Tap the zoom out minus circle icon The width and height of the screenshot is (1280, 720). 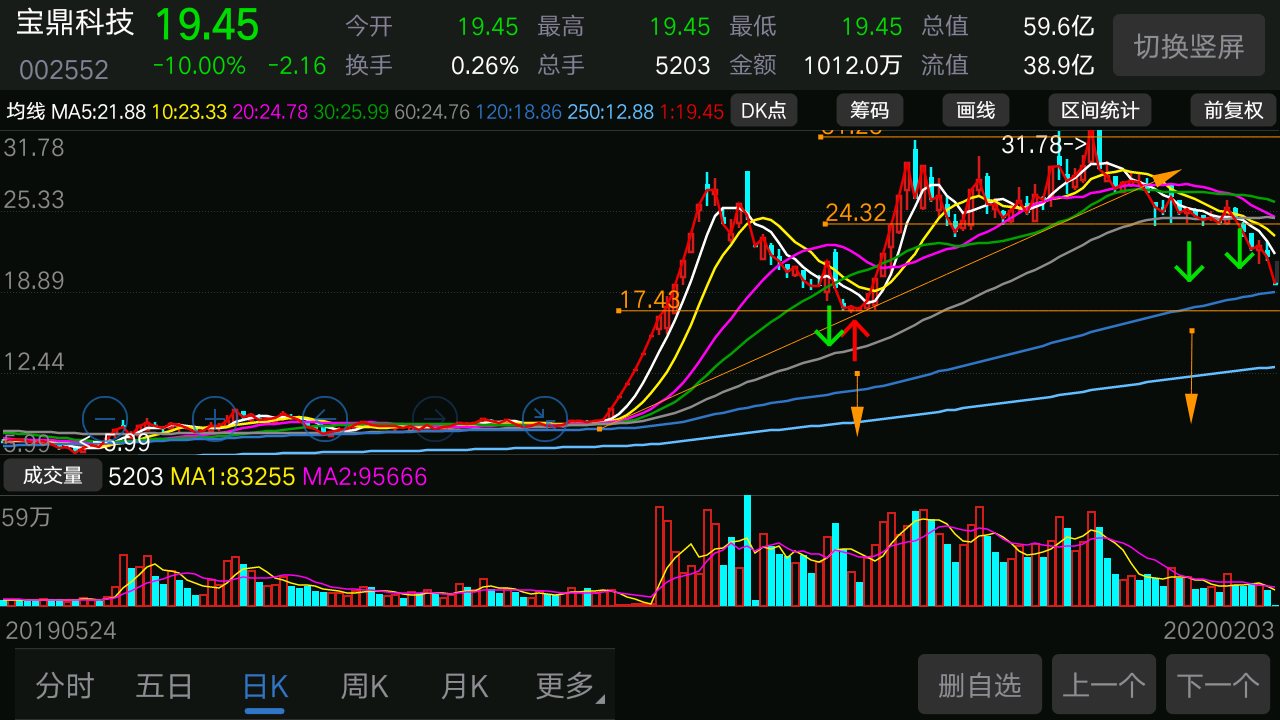click(104, 419)
